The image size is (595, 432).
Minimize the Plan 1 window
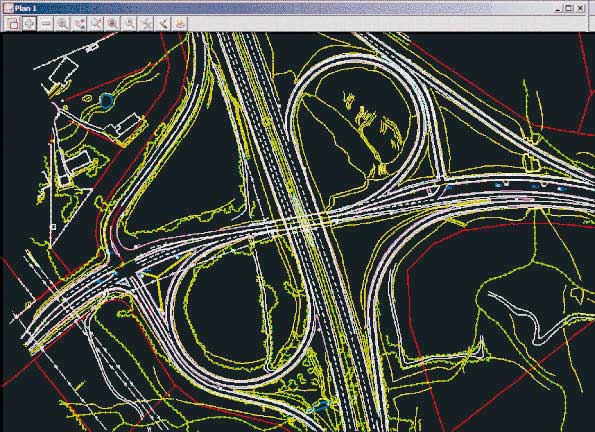(x=558, y=8)
